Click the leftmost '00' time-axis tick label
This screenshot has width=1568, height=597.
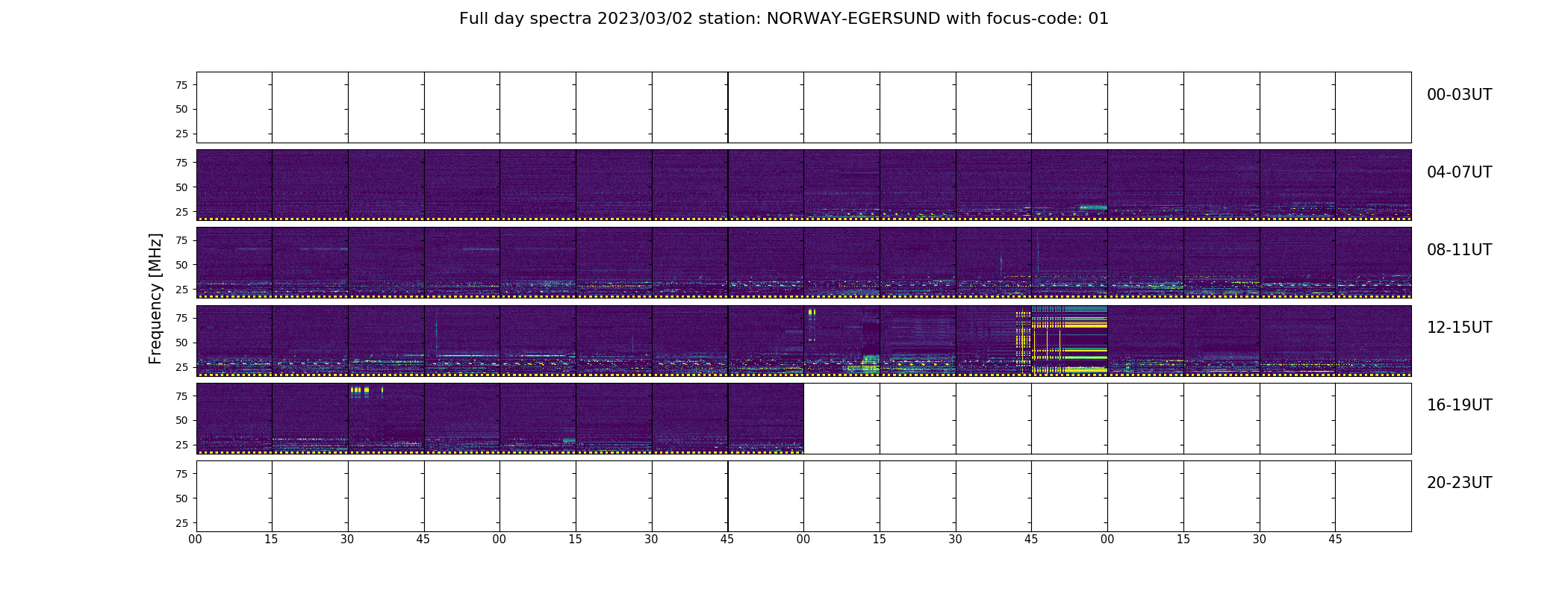click(x=196, y=540)
